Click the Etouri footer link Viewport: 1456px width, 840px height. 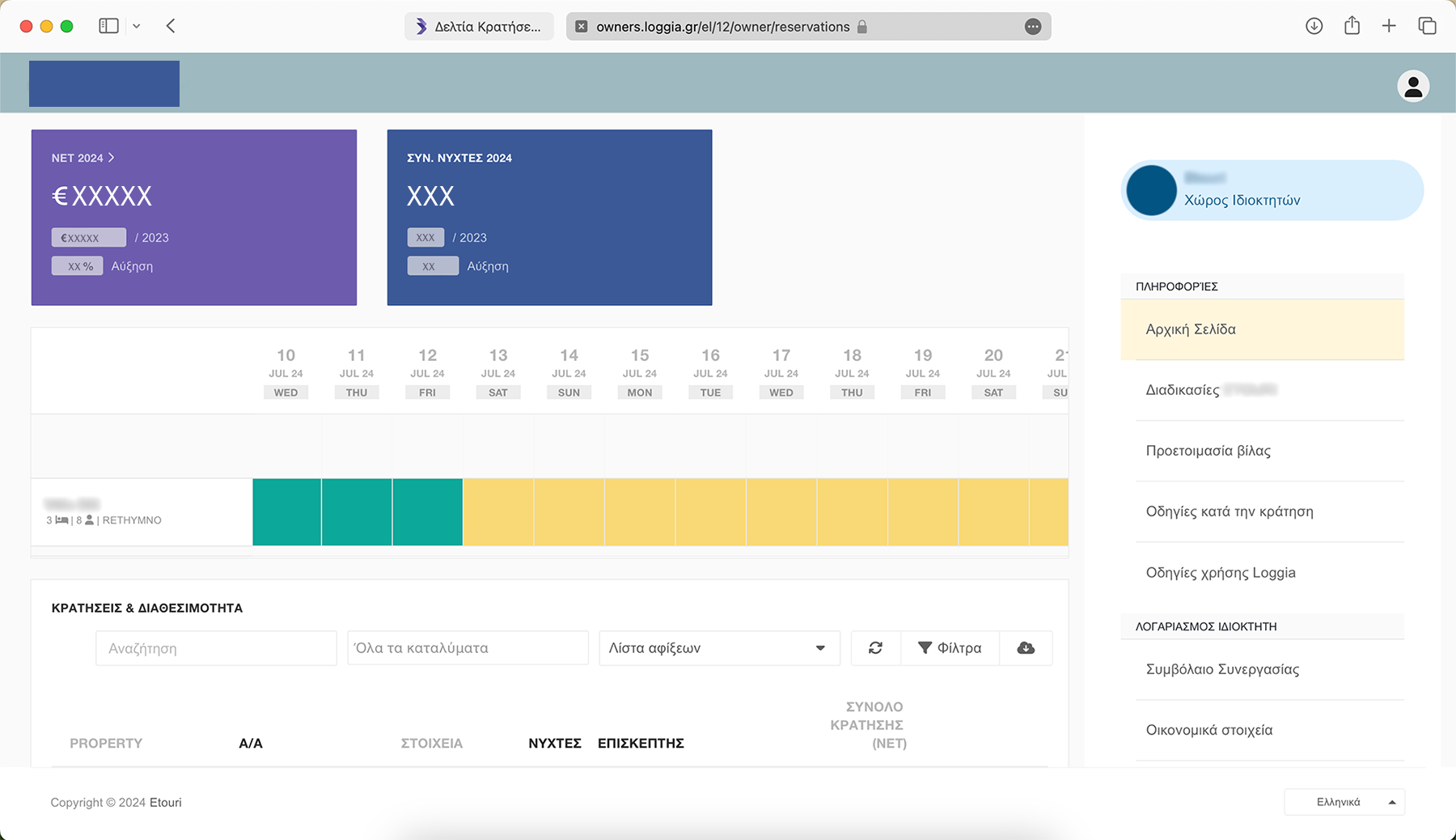click(166, 803)
